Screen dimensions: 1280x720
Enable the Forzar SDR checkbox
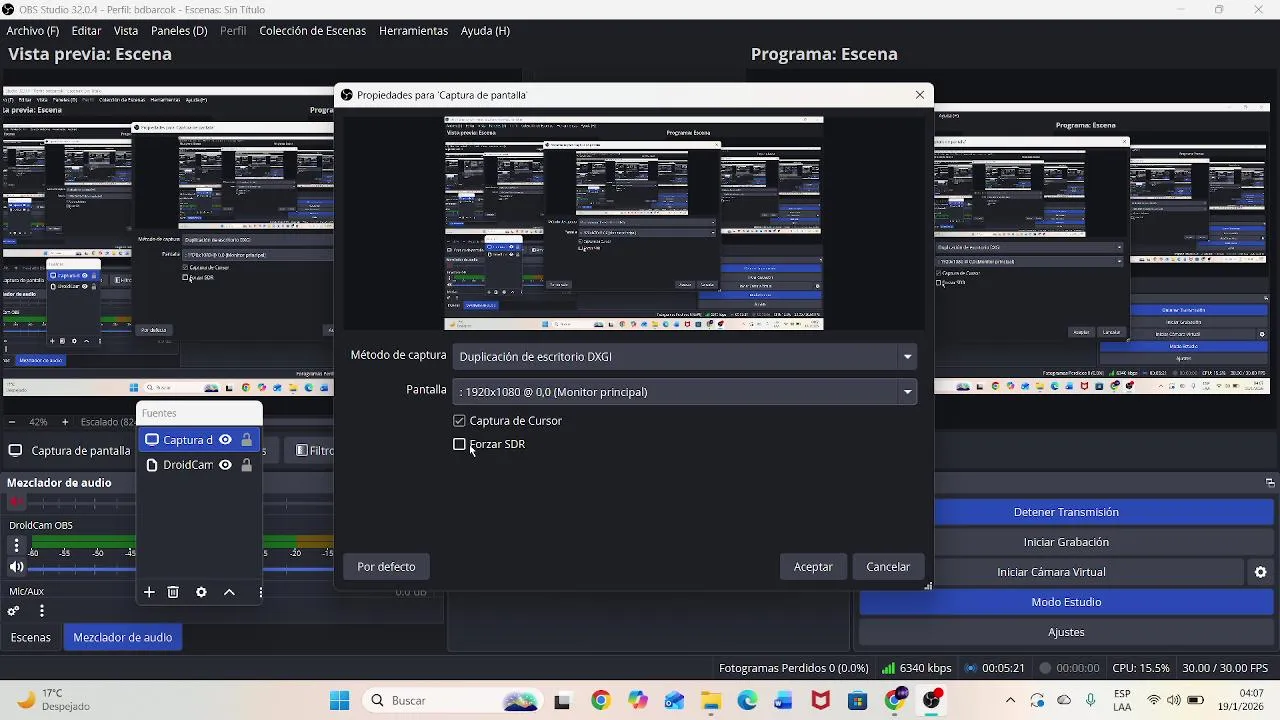pos(459,444)
